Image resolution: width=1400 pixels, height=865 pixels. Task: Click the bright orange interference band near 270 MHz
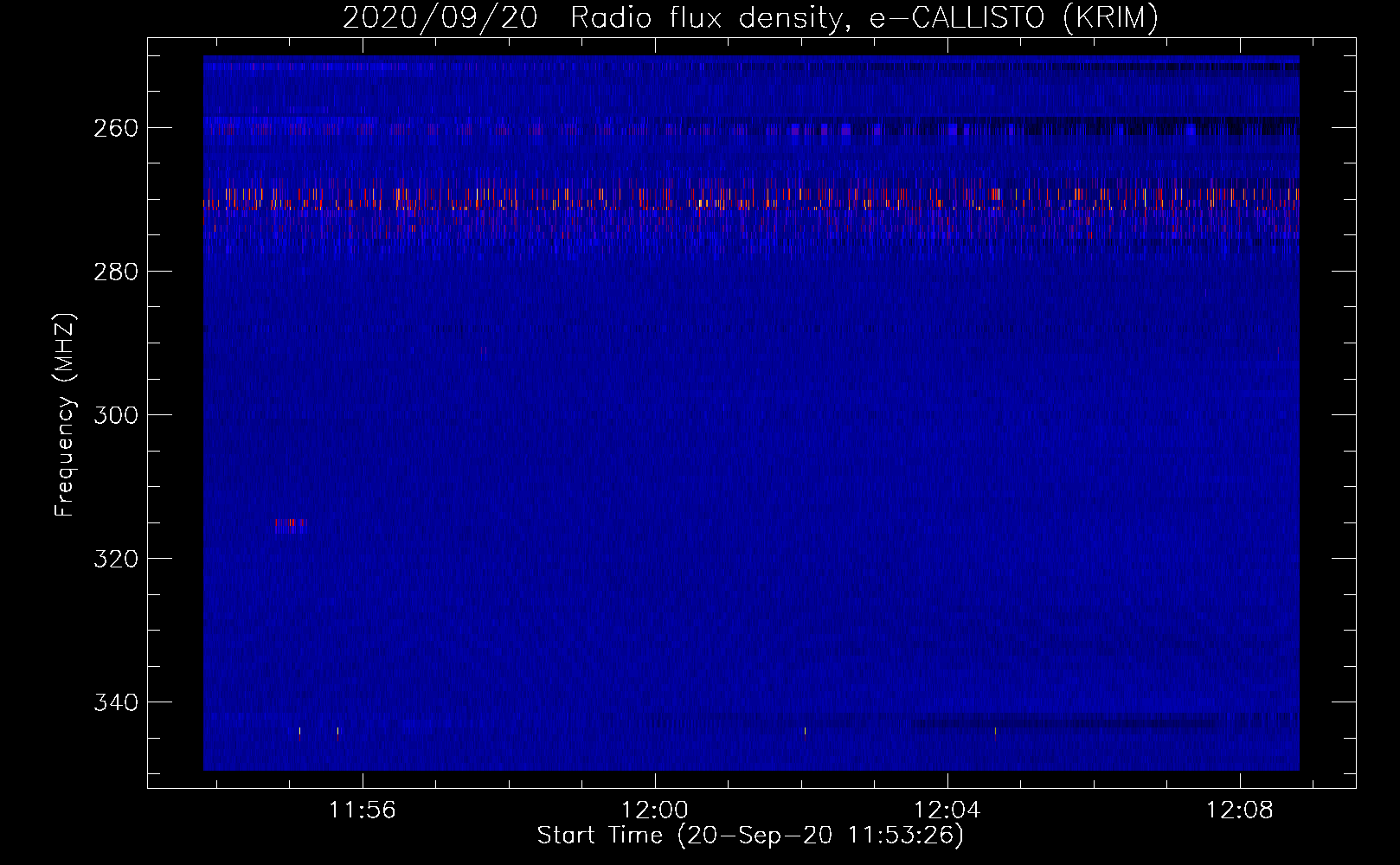click(751, 199)
